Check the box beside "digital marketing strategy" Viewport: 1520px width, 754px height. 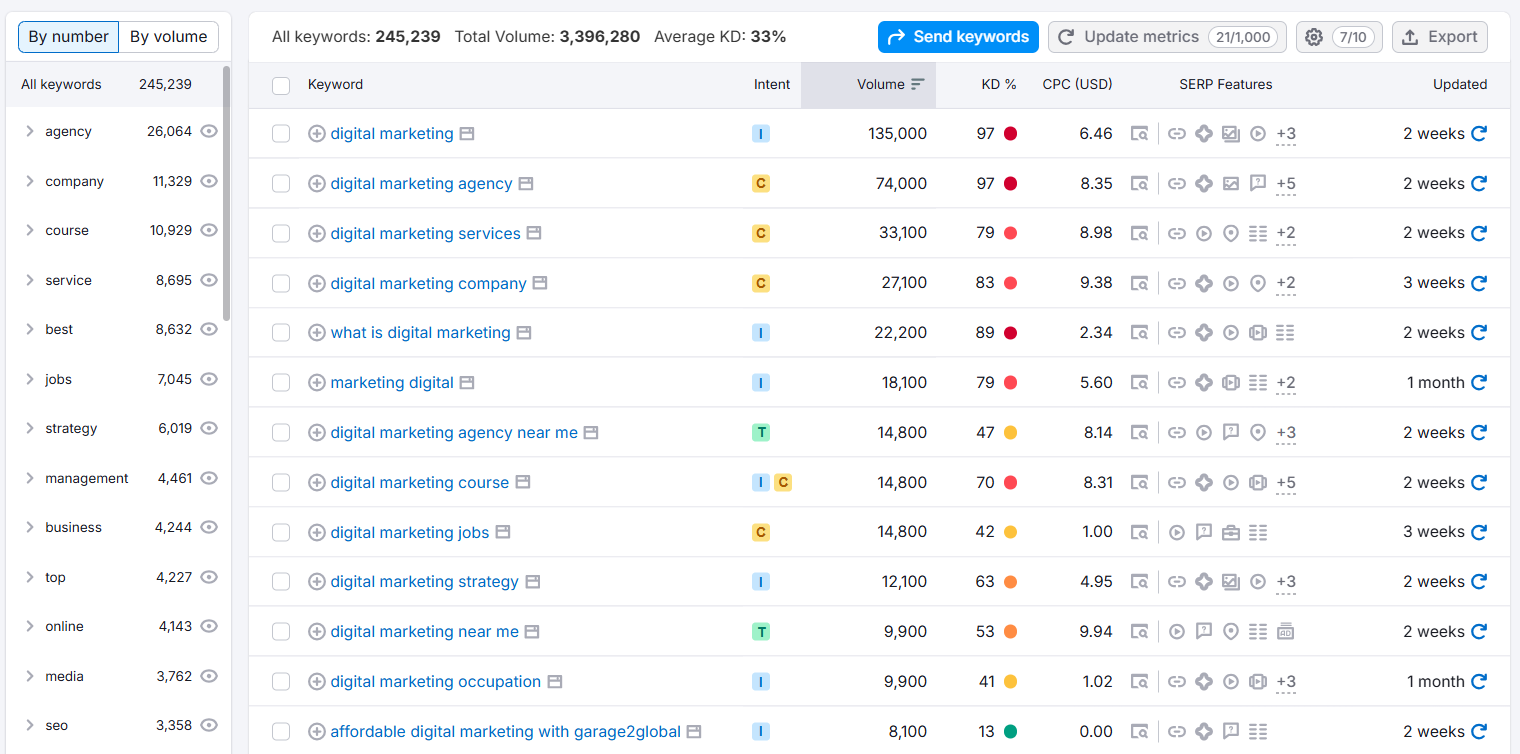point(281,581)
